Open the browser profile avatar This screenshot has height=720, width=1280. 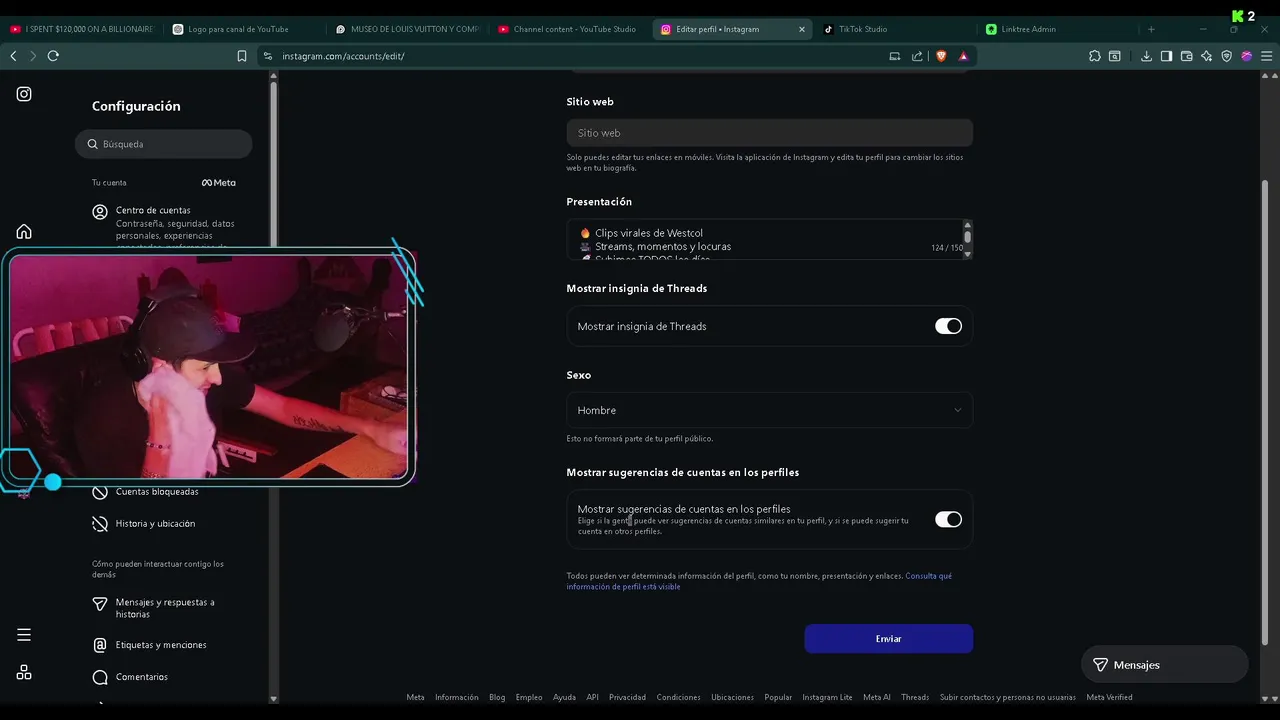pos(1246,56)
